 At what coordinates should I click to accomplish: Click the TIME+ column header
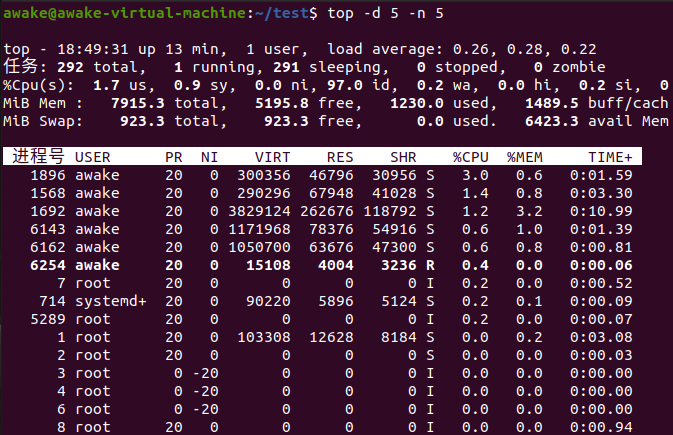610,157
